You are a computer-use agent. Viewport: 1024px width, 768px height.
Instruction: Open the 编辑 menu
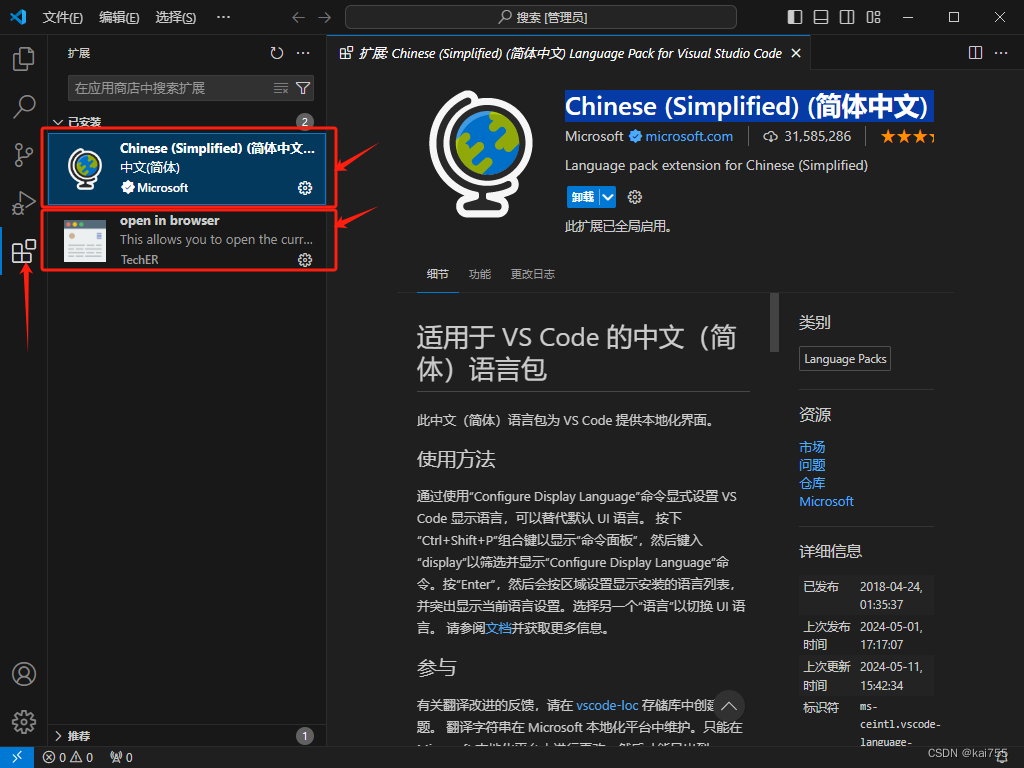pos(119,17)
